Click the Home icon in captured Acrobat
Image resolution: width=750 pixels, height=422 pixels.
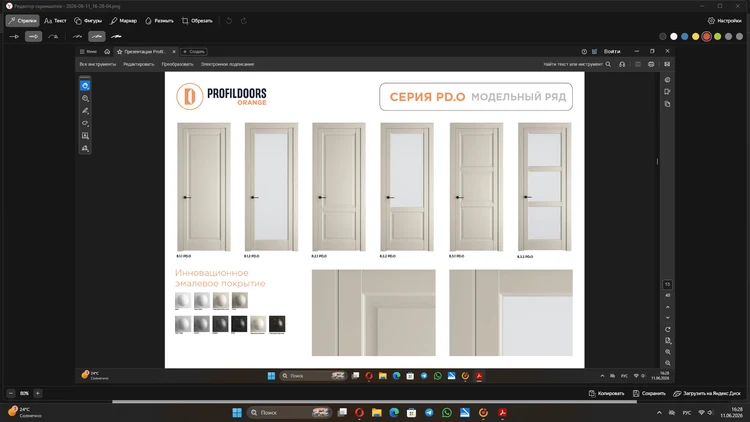(107, 52)
